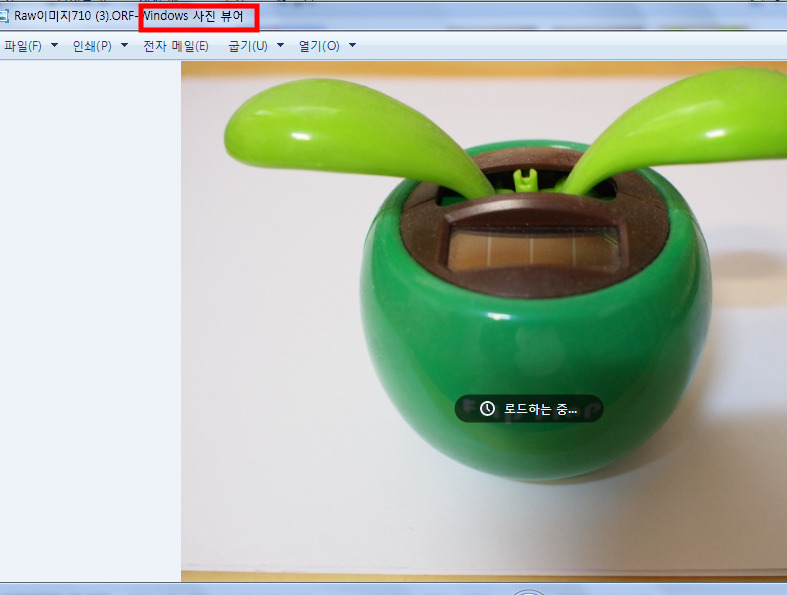The height and width of the screenshot is (595, 787).
Task: Click the 전자 메일(E) button
Action: pos(176,46)
